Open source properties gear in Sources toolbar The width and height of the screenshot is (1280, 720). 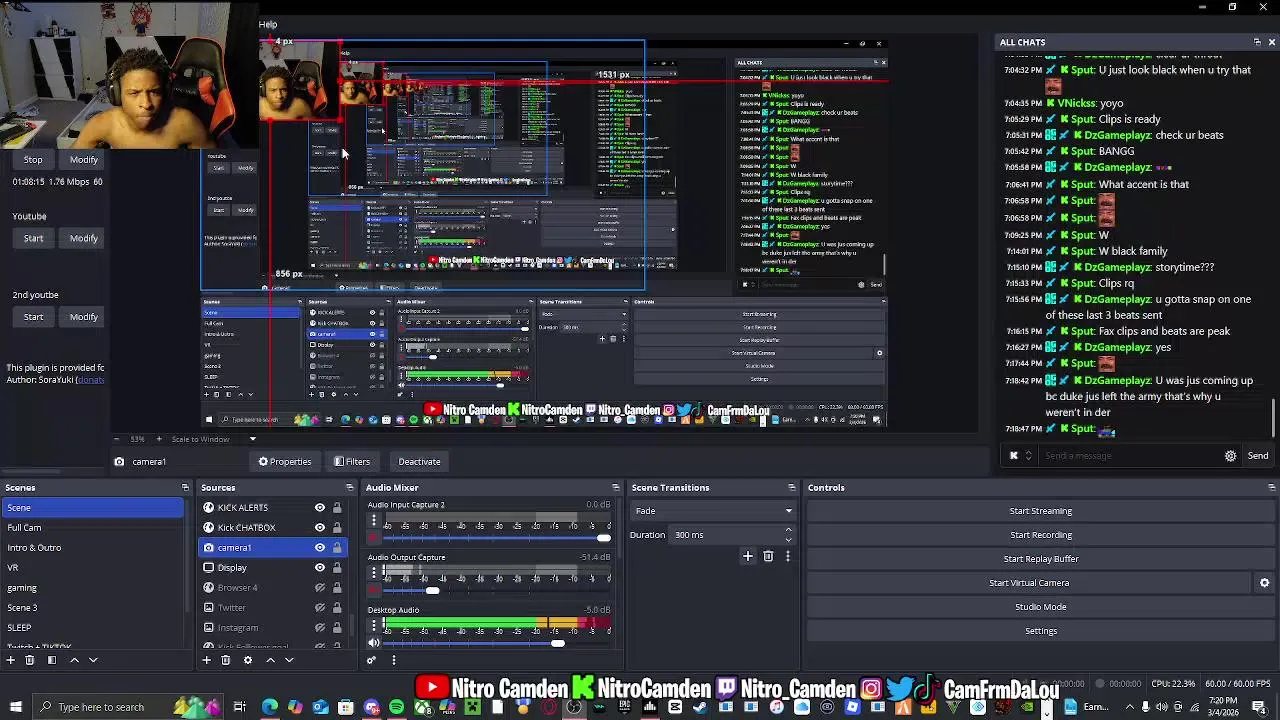(x=248, y=660)
